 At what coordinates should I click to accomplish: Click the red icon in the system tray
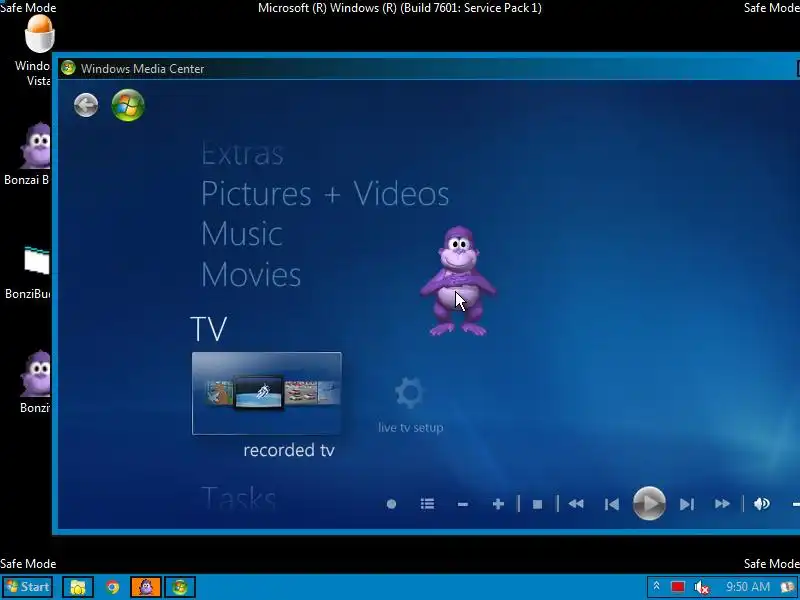pyautogui.click(x=678, y=587)
